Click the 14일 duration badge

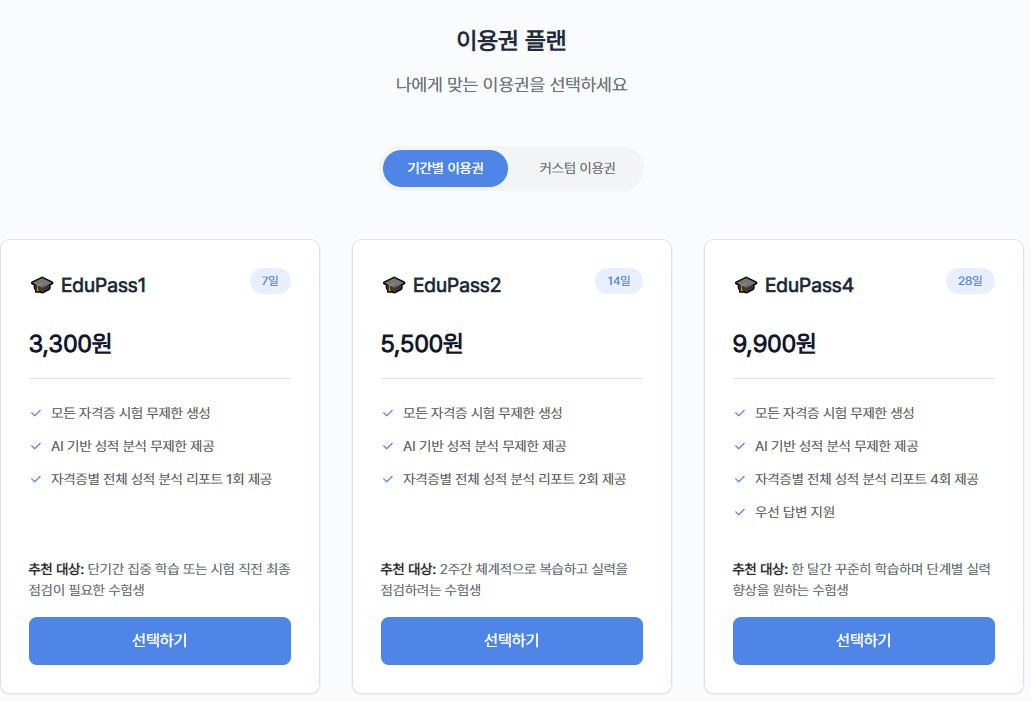pyautogui.click(x=619, y=281)
